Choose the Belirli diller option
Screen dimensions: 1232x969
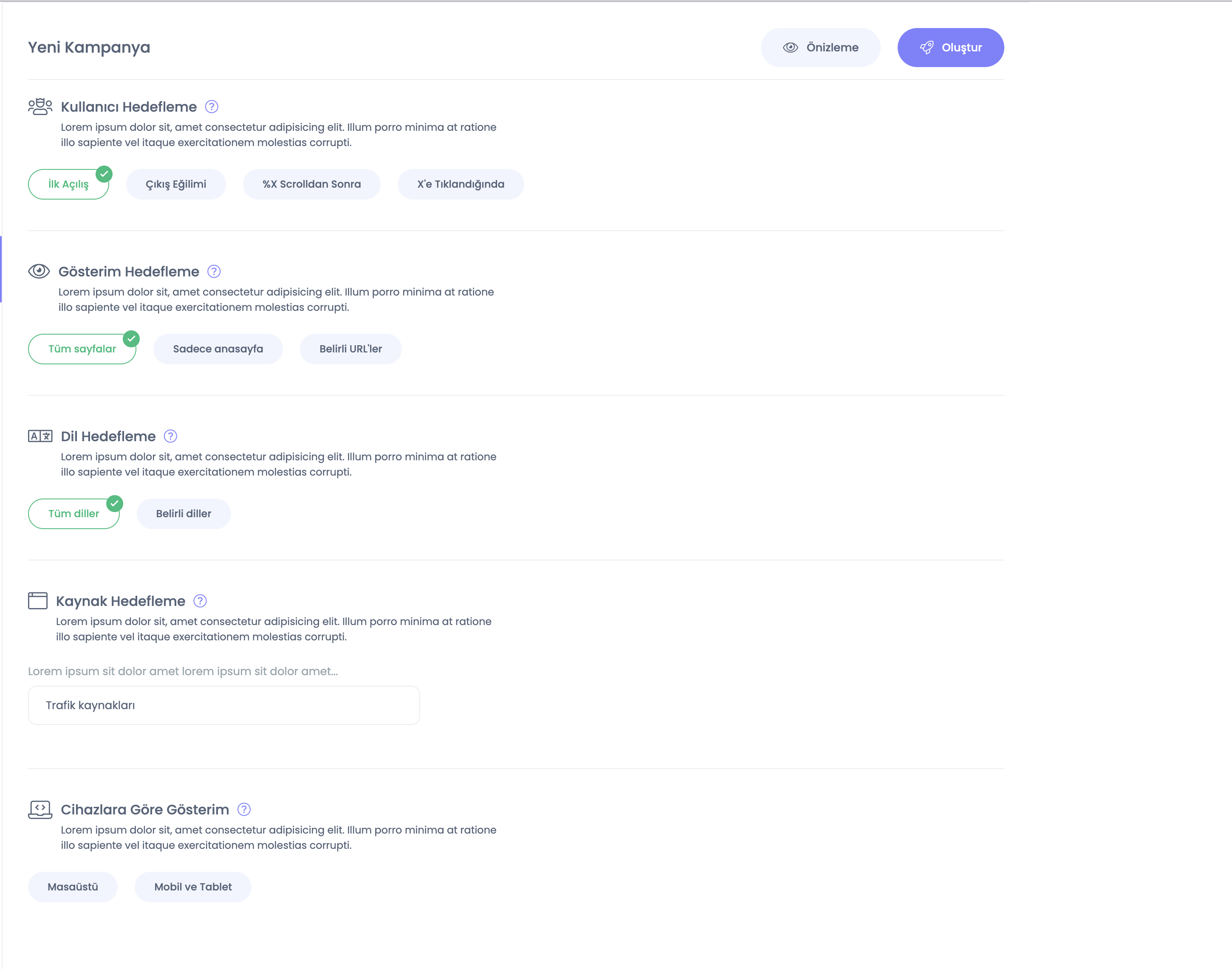184,513
